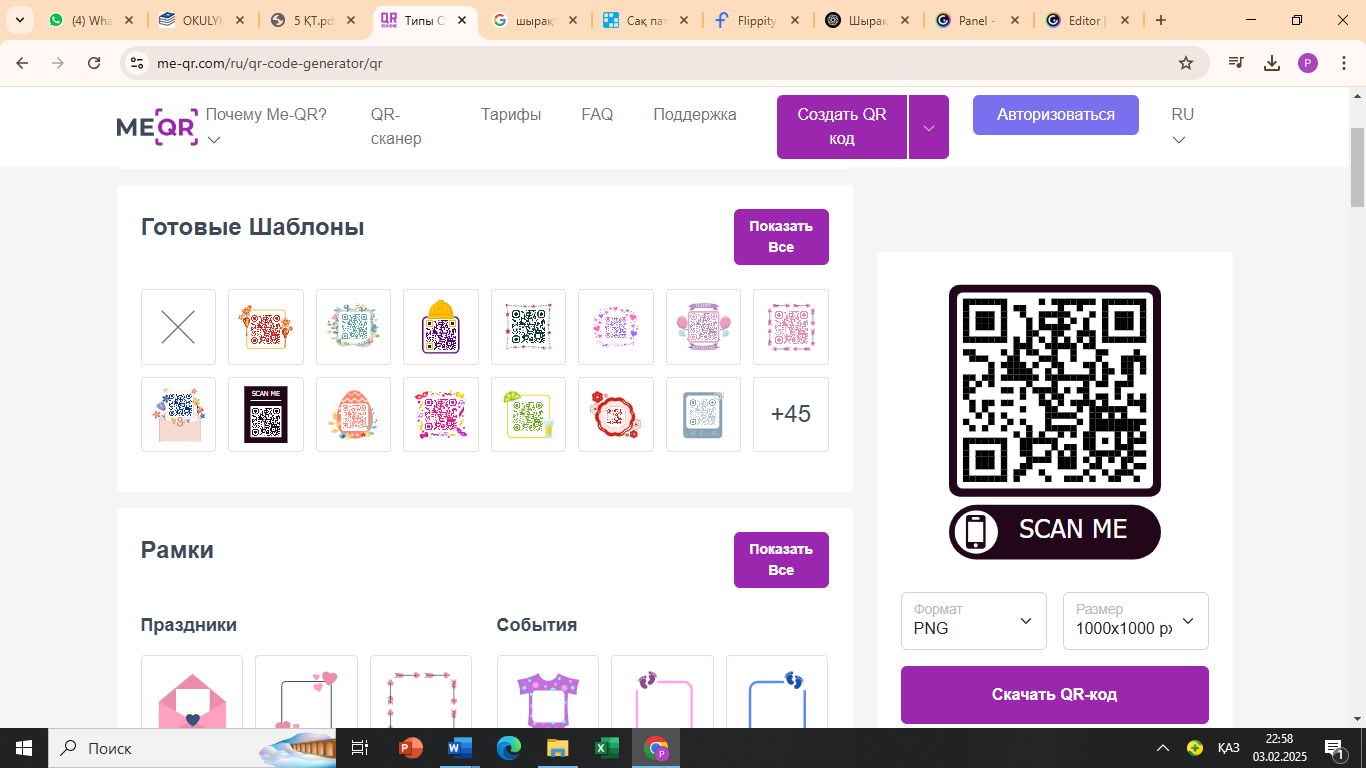Reload the current page
This screenshot has height=768, width=1366.
point(94,63)
